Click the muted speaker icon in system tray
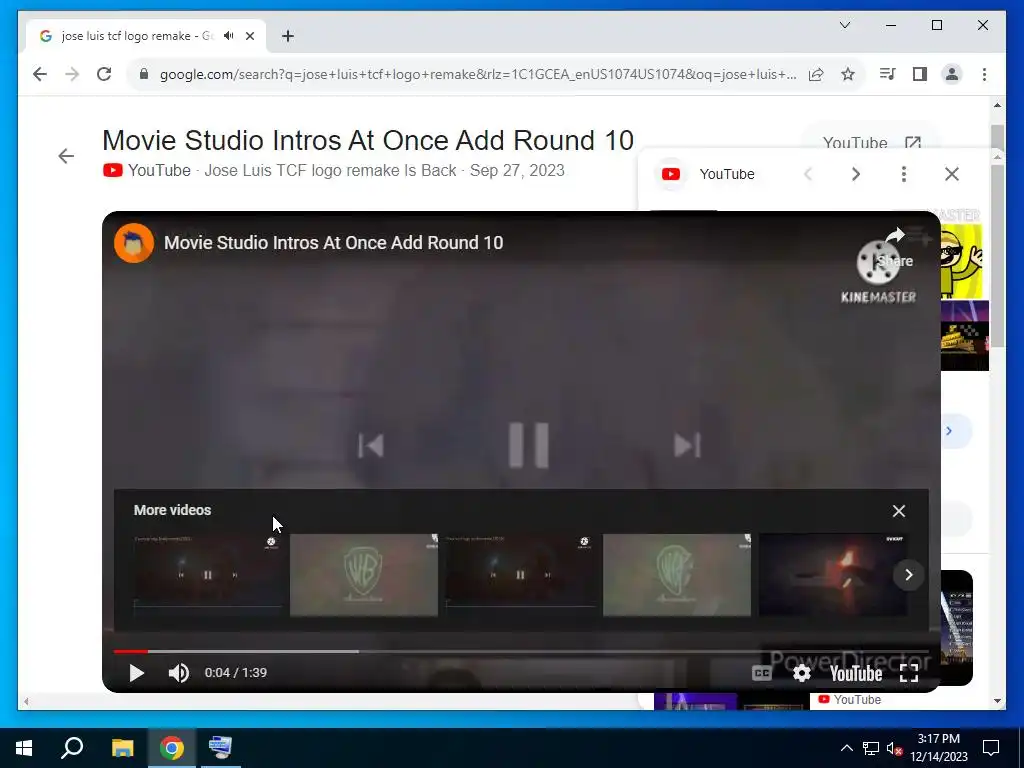1024x768 pixels. [895, 748]
